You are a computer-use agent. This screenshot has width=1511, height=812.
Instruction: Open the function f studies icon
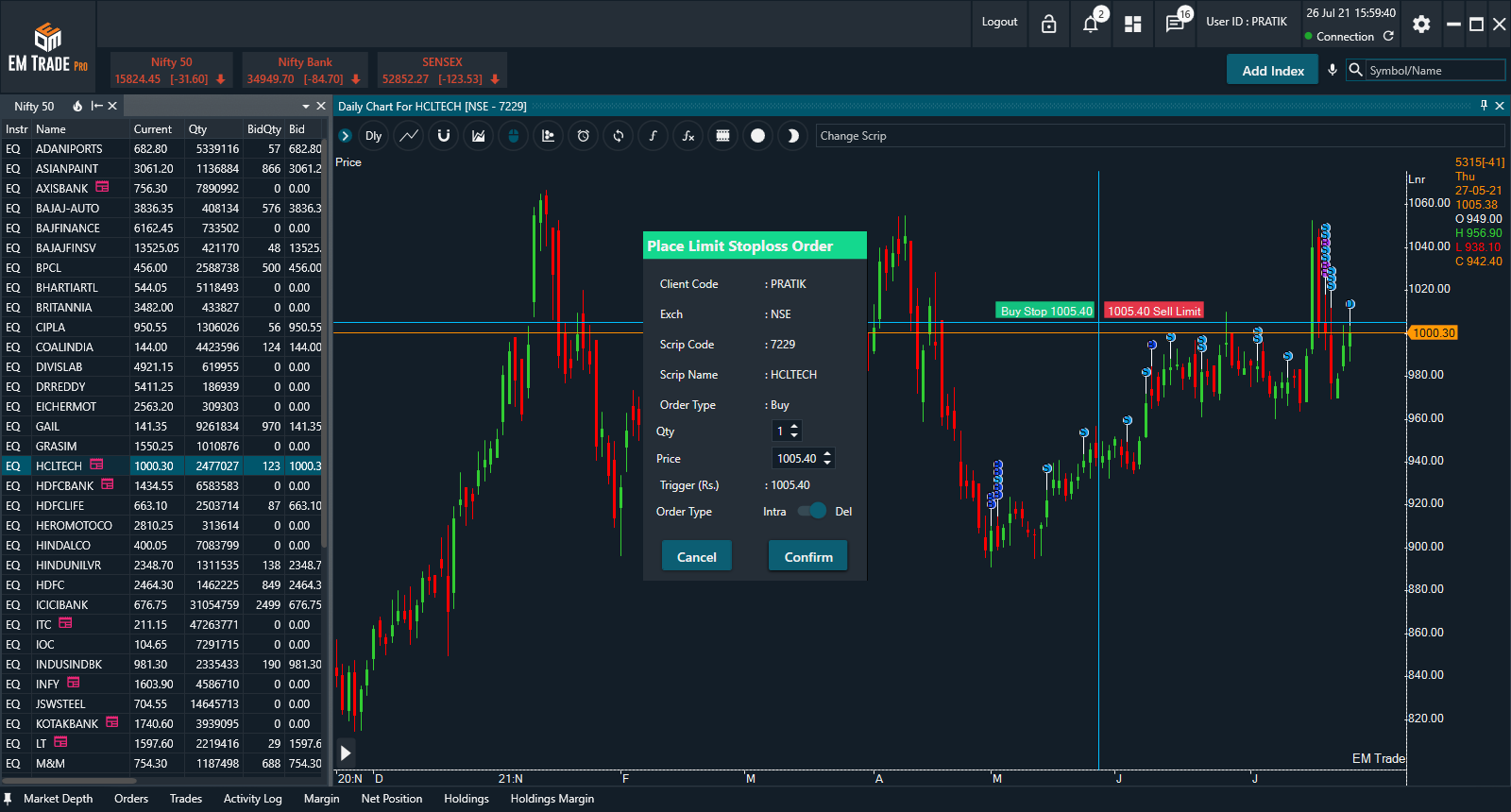[653, 136]
